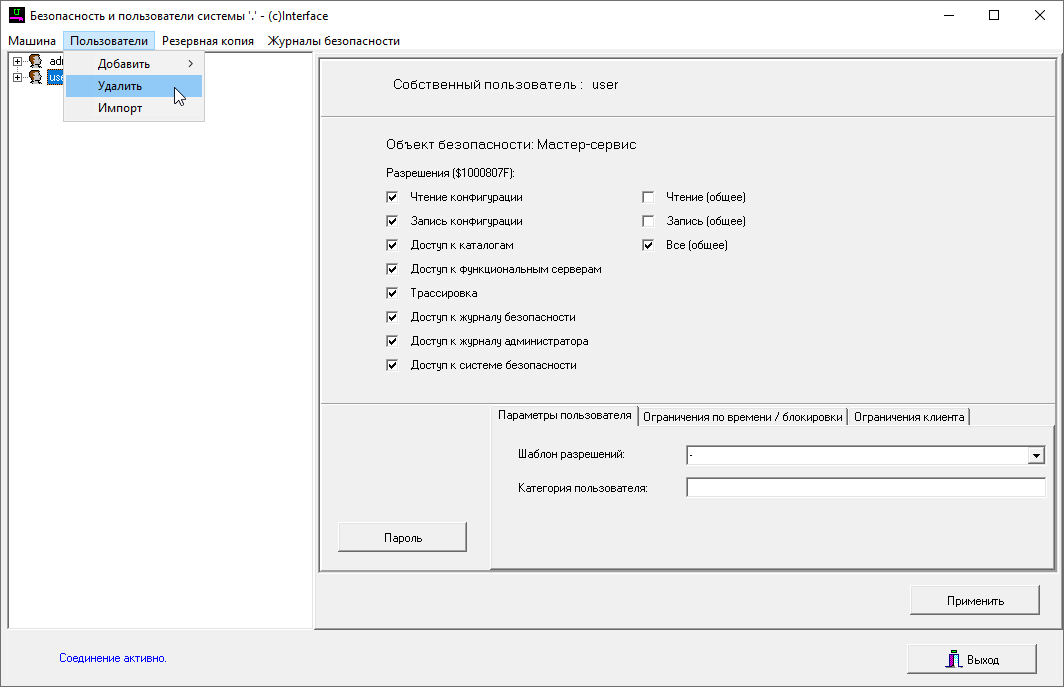Uncheck Чтение конфигурации permission
This screenshot has width=1064, height=687.
(x=392, y=198)
